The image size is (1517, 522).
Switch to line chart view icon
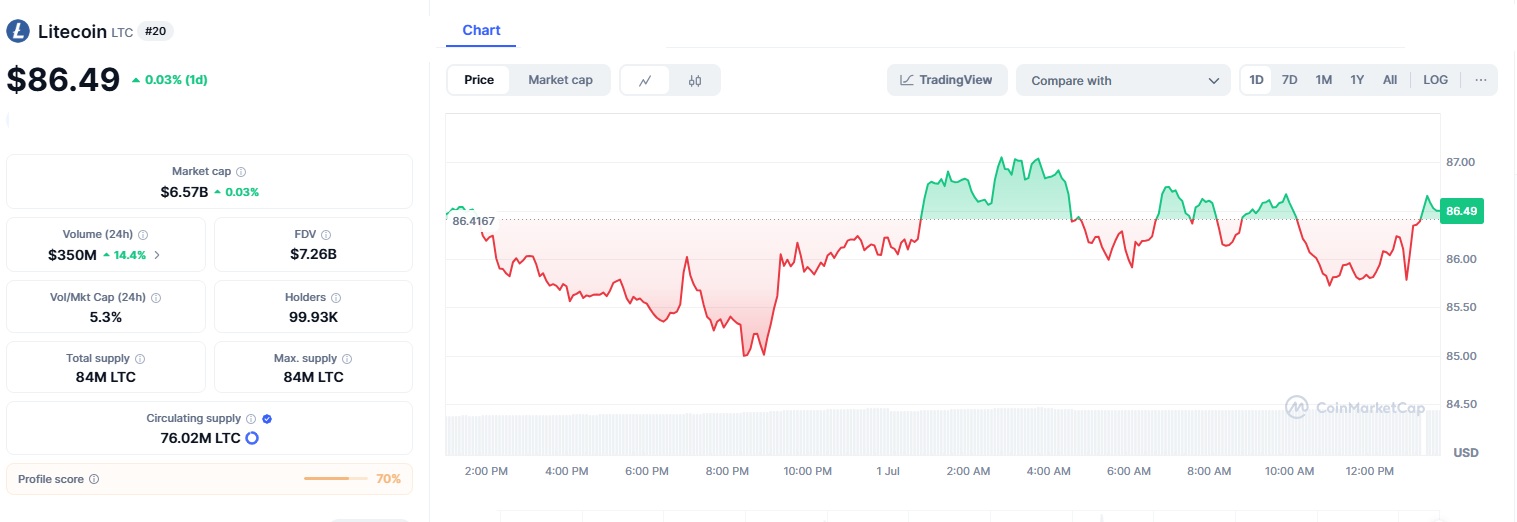(646, 80)
